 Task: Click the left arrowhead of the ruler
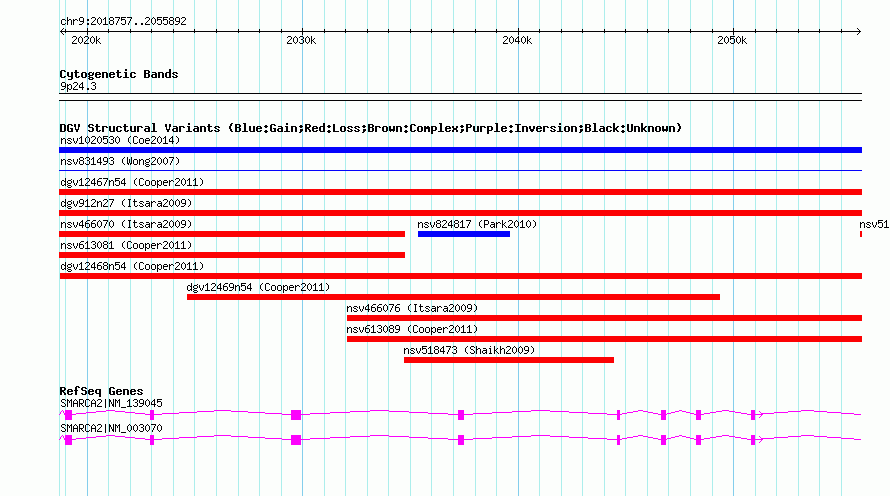point(62,32)
